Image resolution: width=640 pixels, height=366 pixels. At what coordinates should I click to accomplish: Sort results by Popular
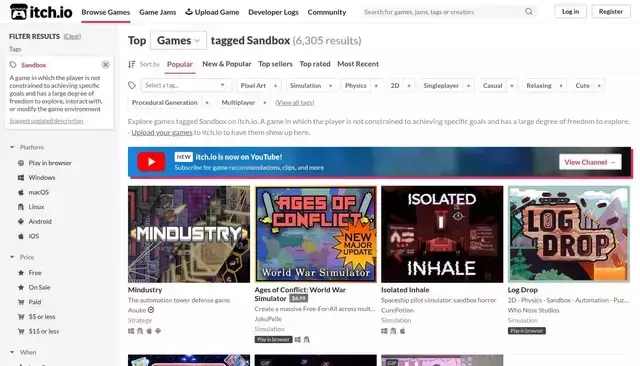[x=180, y=64]
